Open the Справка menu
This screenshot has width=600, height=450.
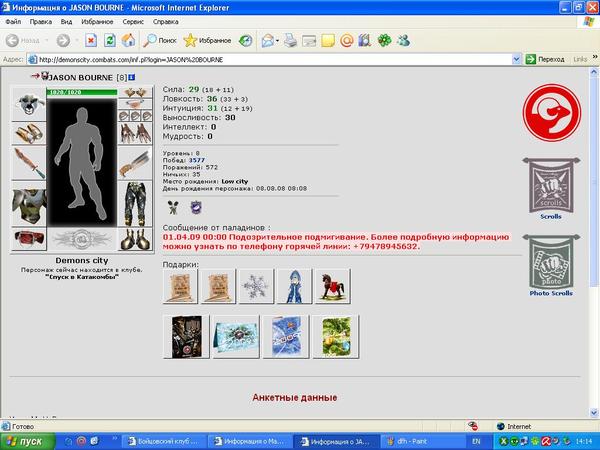coord(166,22)
